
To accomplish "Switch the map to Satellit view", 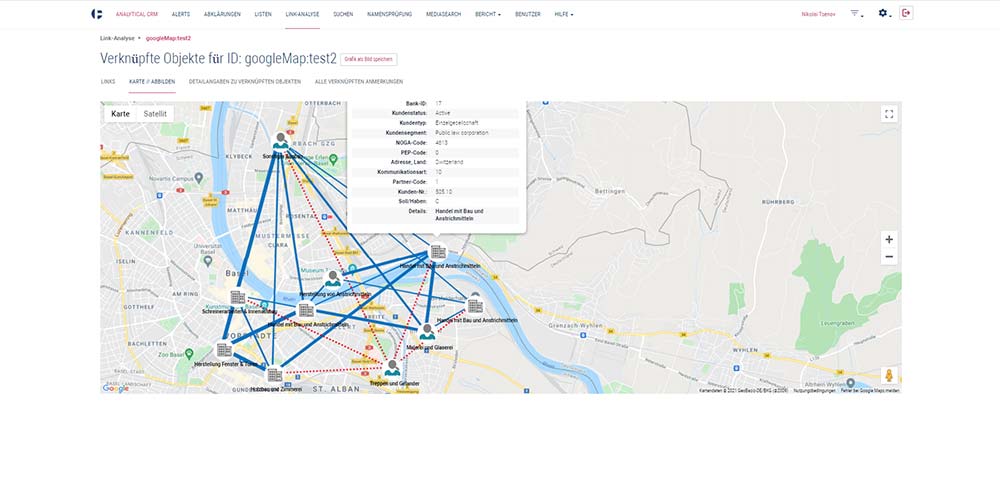I will (155, 114).
